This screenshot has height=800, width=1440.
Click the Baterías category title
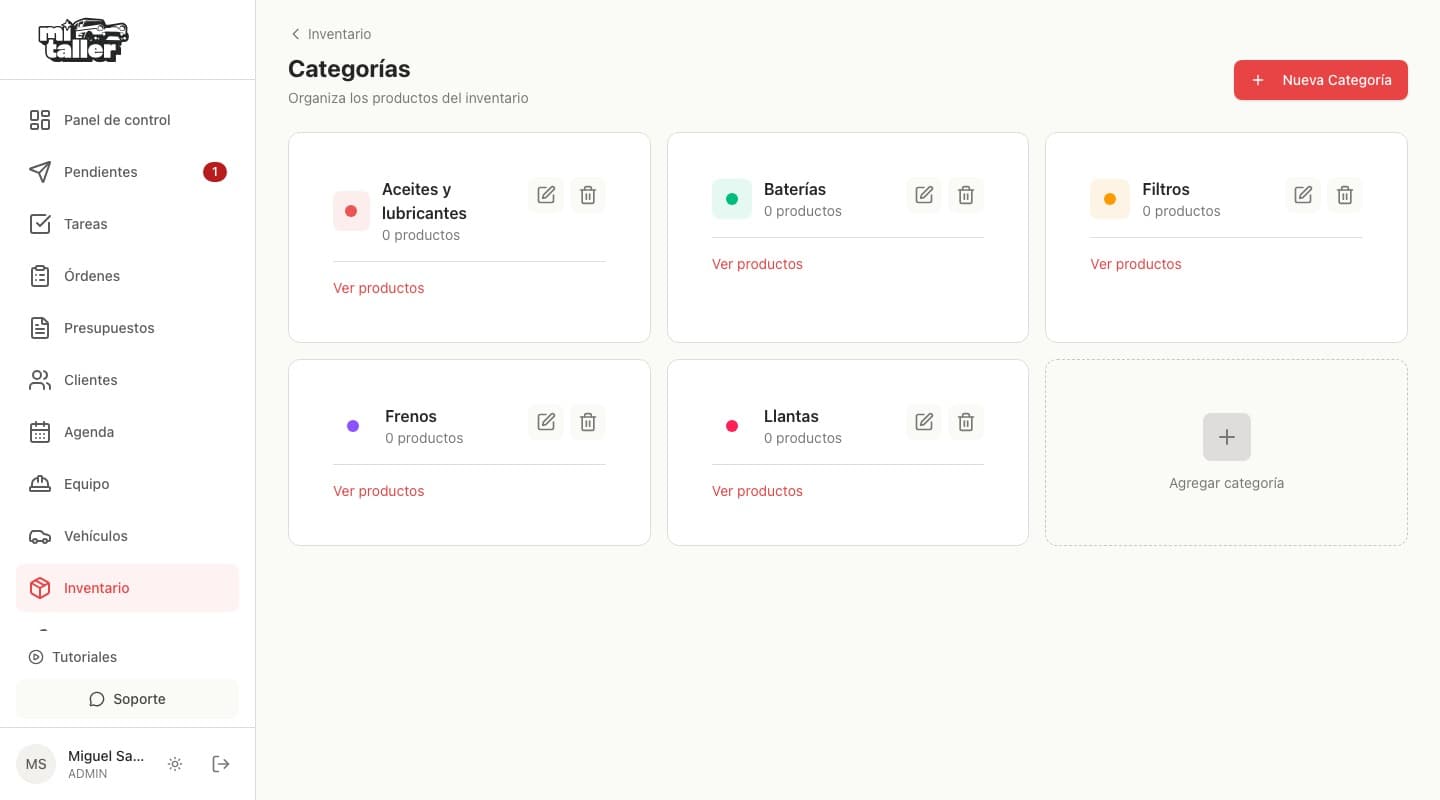795,189
